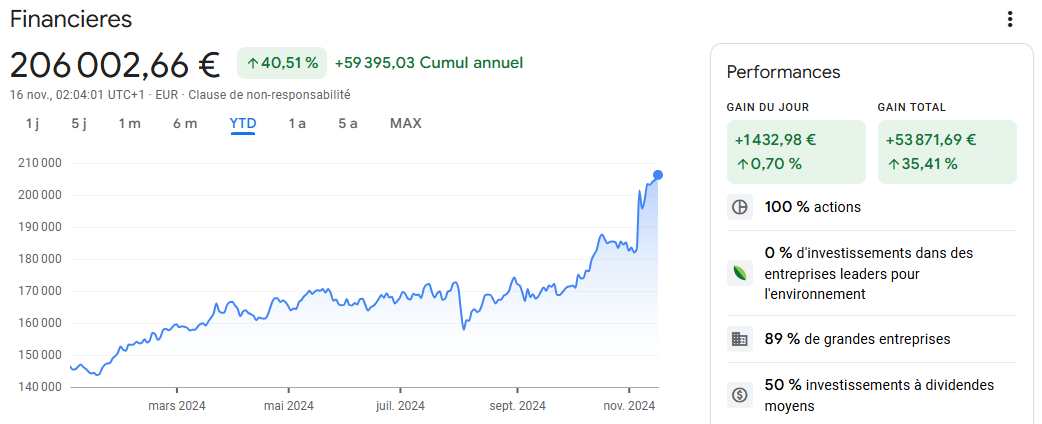The width and height of the screenshot is (1042, 424).
Task: Click the Gain total card
Action: (x=947, y=152)
